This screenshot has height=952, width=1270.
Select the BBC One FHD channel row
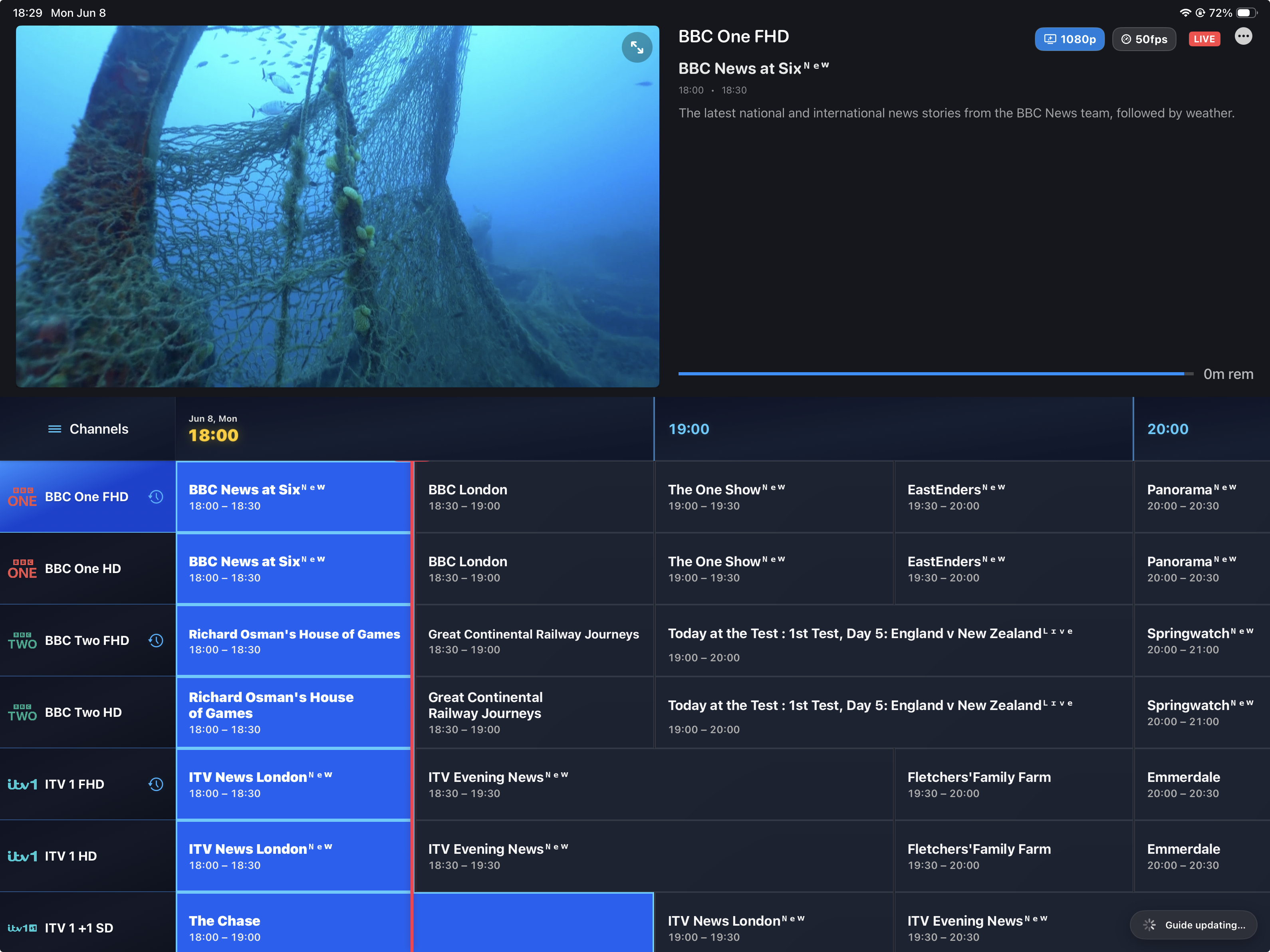pos(88,497)
